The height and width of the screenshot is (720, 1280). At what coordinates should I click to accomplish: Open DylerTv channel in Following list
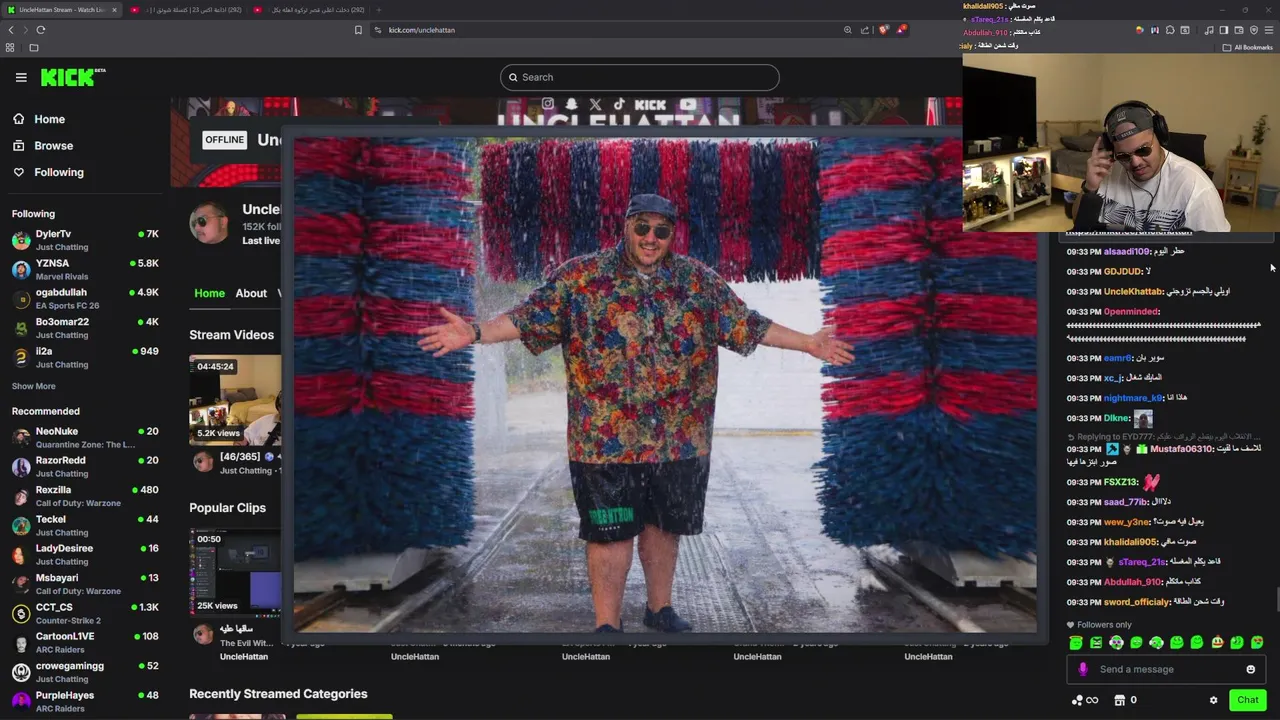coord(85,240)
